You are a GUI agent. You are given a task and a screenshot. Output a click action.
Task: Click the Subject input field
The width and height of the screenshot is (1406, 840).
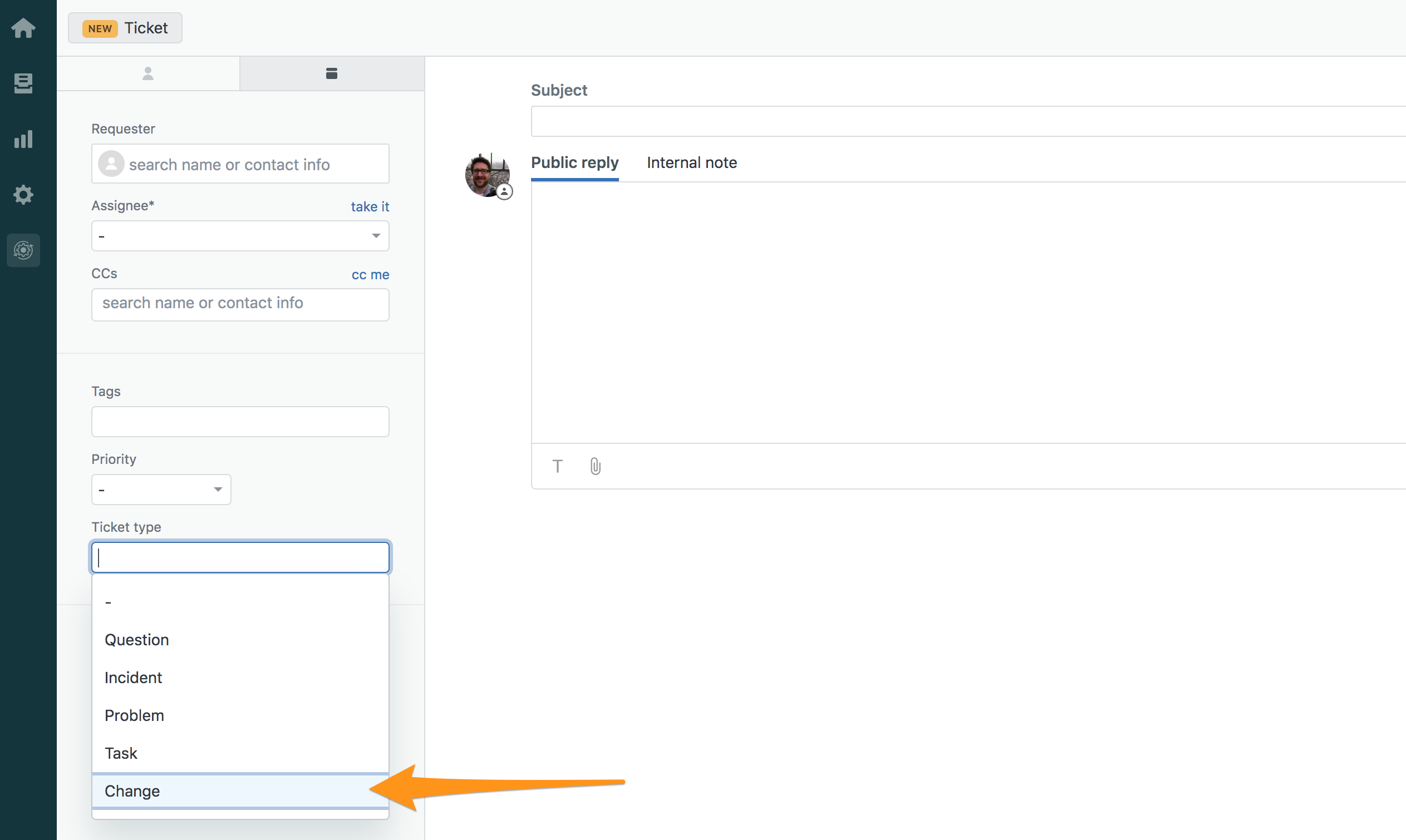tap(968, 121)
